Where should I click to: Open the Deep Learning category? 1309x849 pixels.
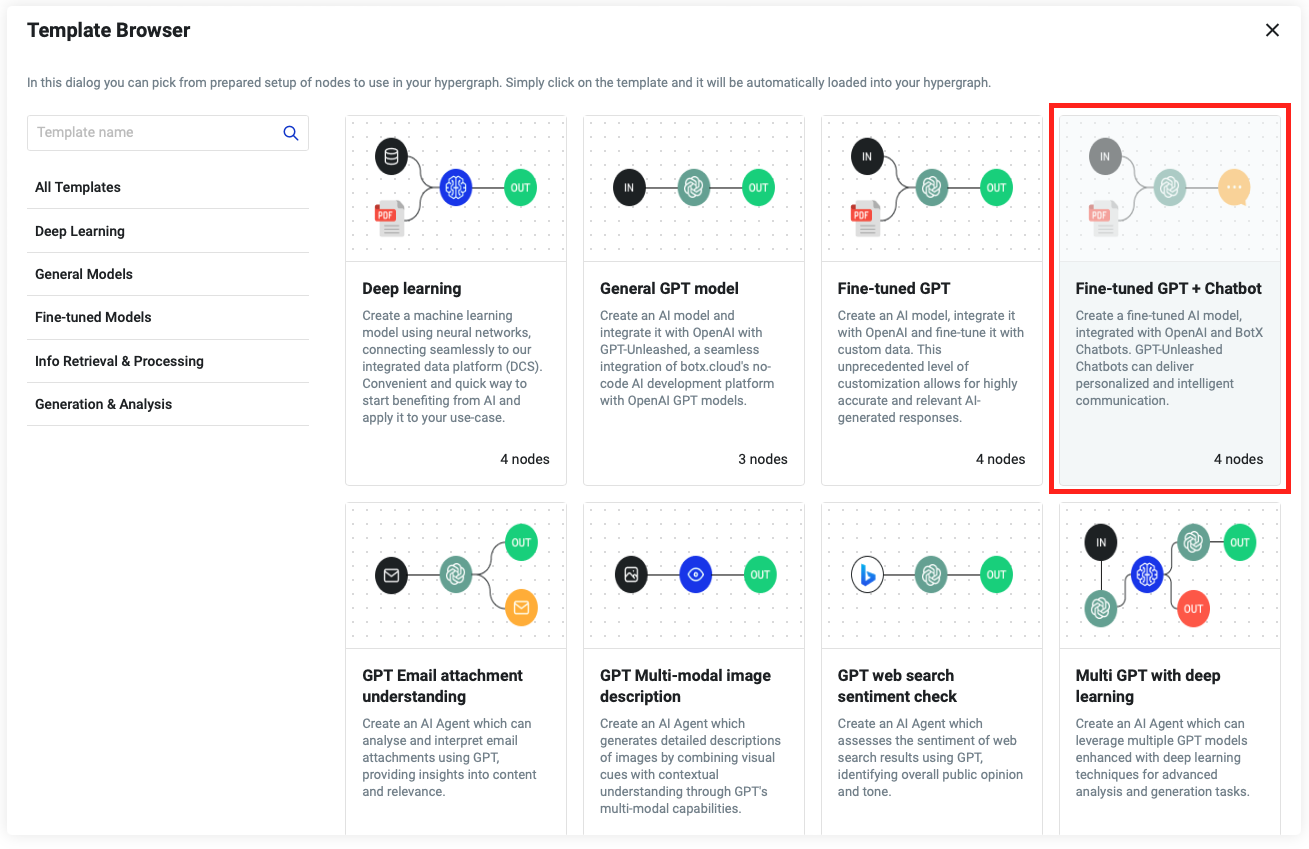80,231
